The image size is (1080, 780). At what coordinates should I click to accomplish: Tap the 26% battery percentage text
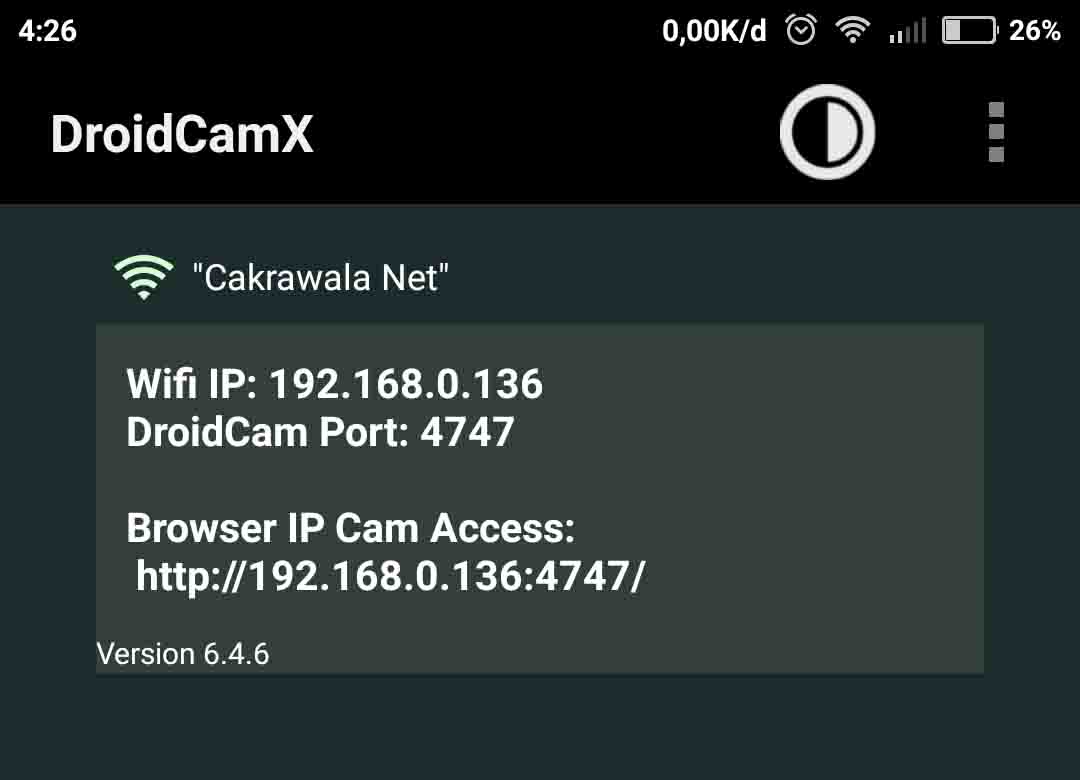click(1035, 31)
